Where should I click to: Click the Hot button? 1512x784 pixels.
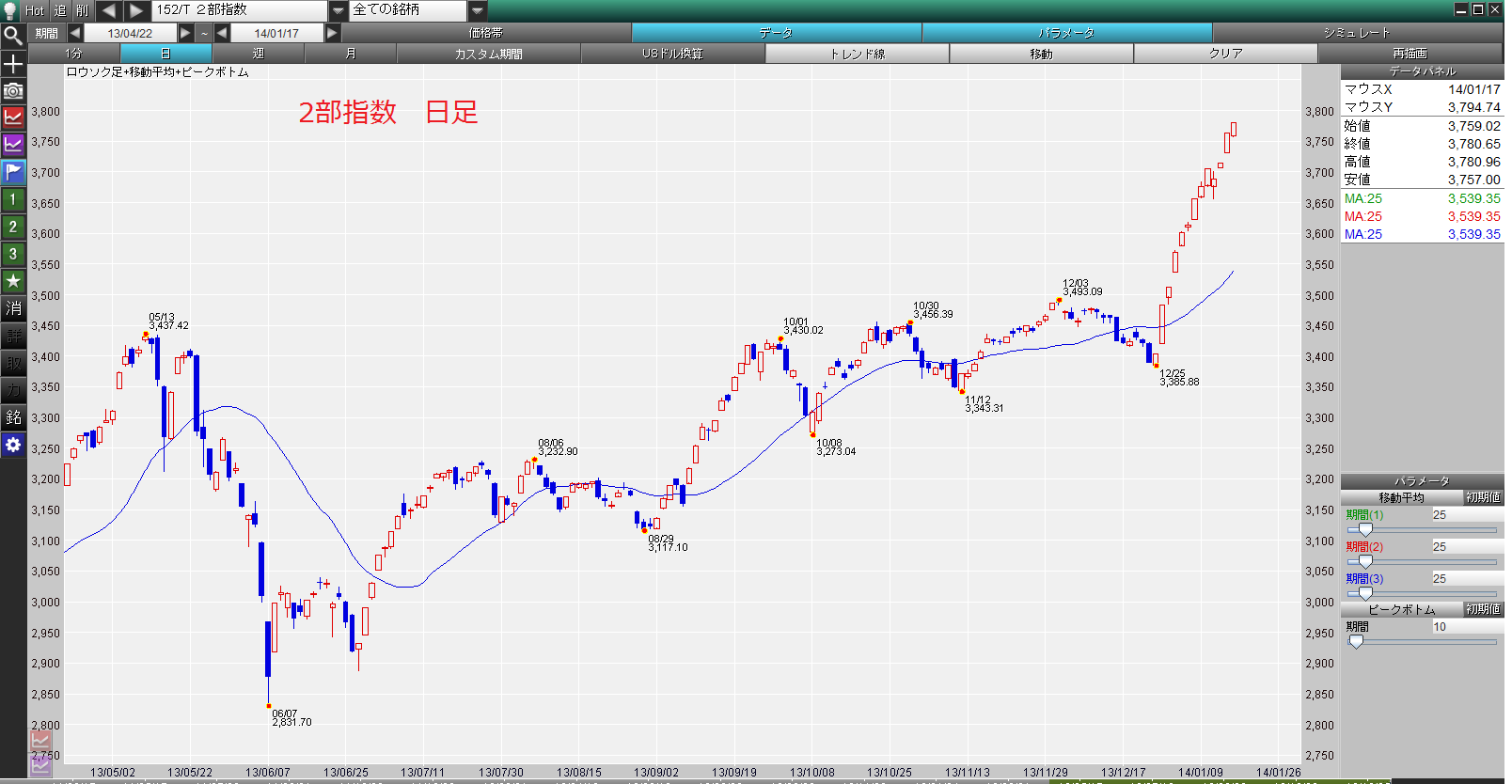(35, 10)
